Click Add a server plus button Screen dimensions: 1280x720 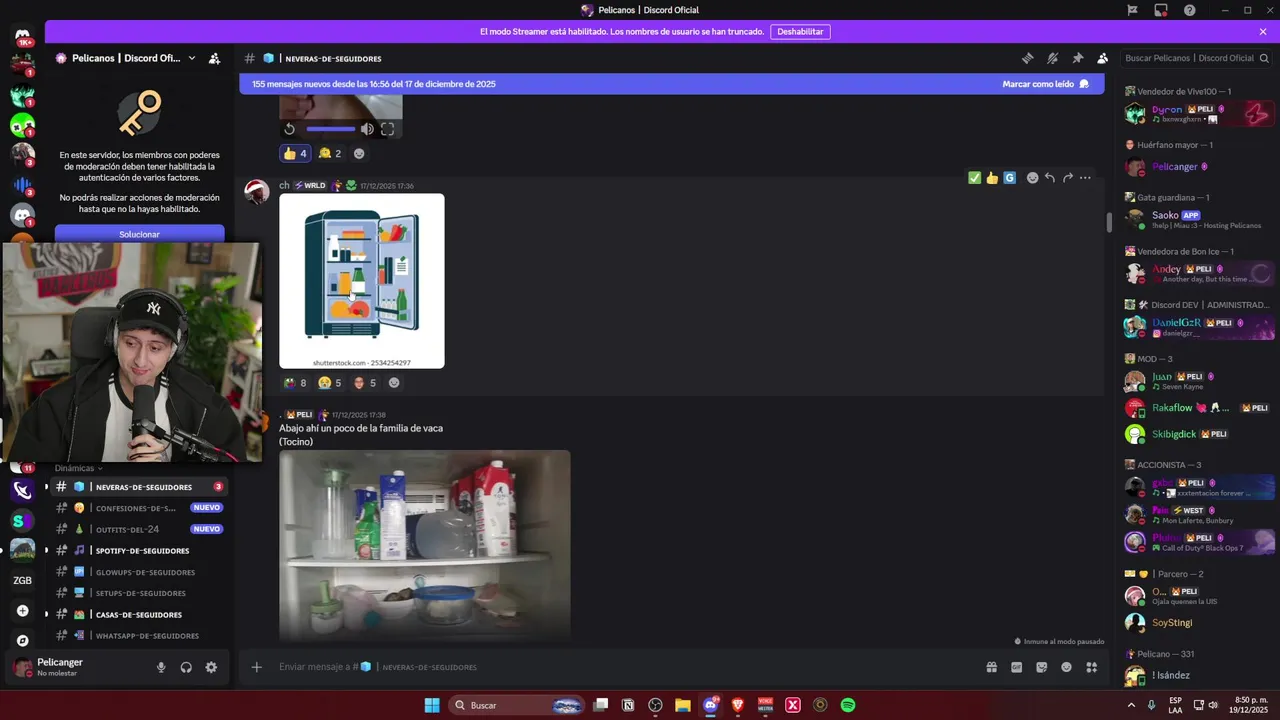22,611
